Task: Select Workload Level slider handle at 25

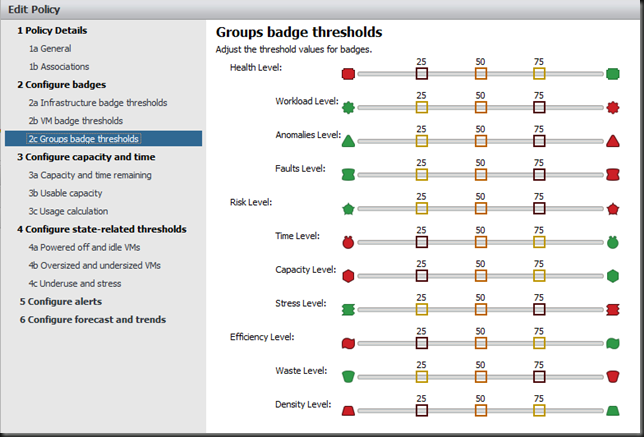Action: coord(422,108)
